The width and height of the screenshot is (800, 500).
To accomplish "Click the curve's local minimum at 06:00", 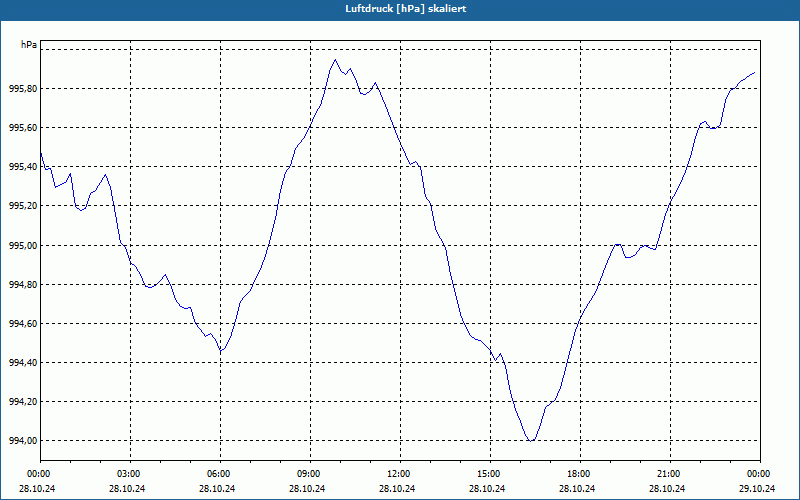I will [220, 352].
